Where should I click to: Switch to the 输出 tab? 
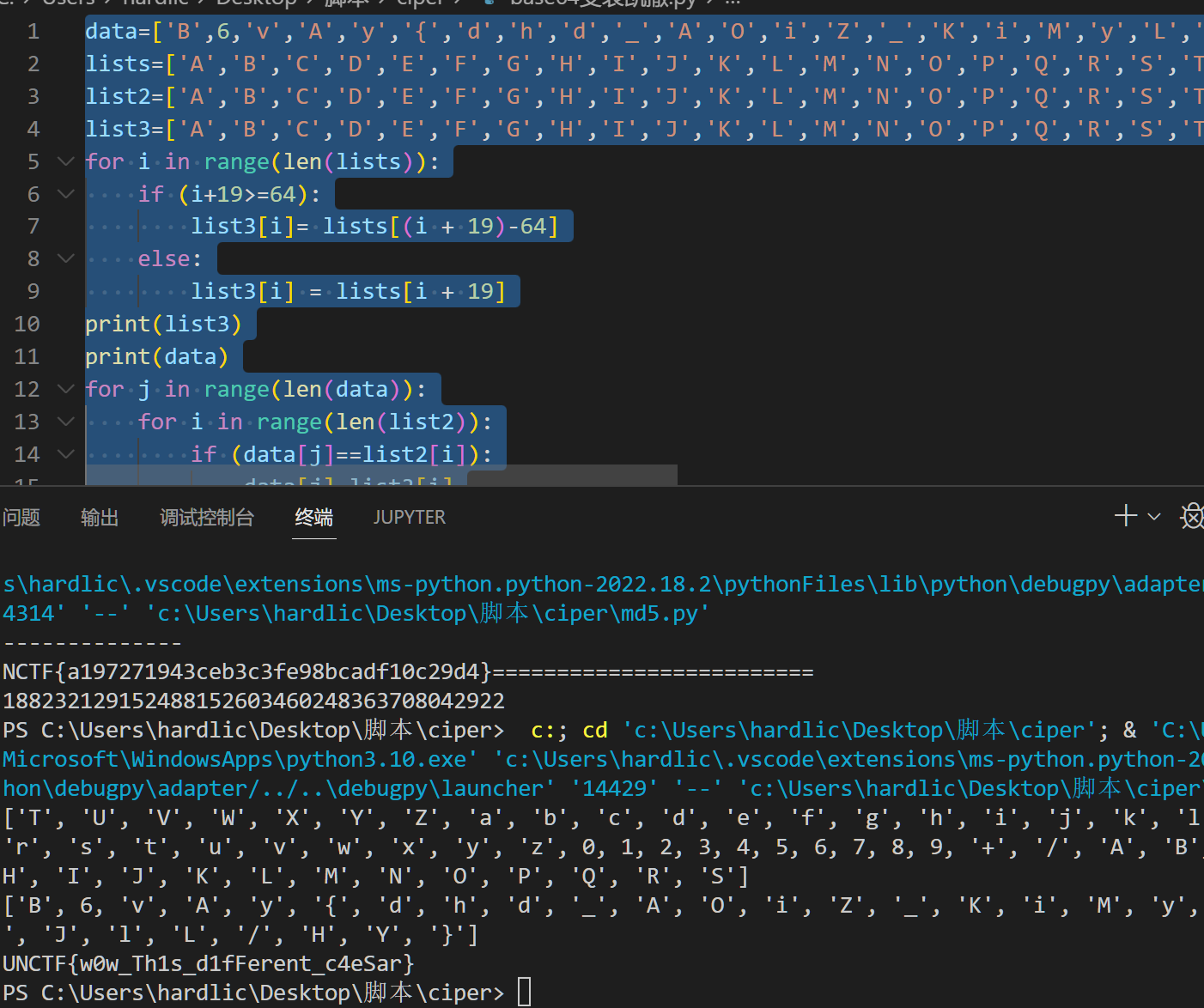[99, 517]
